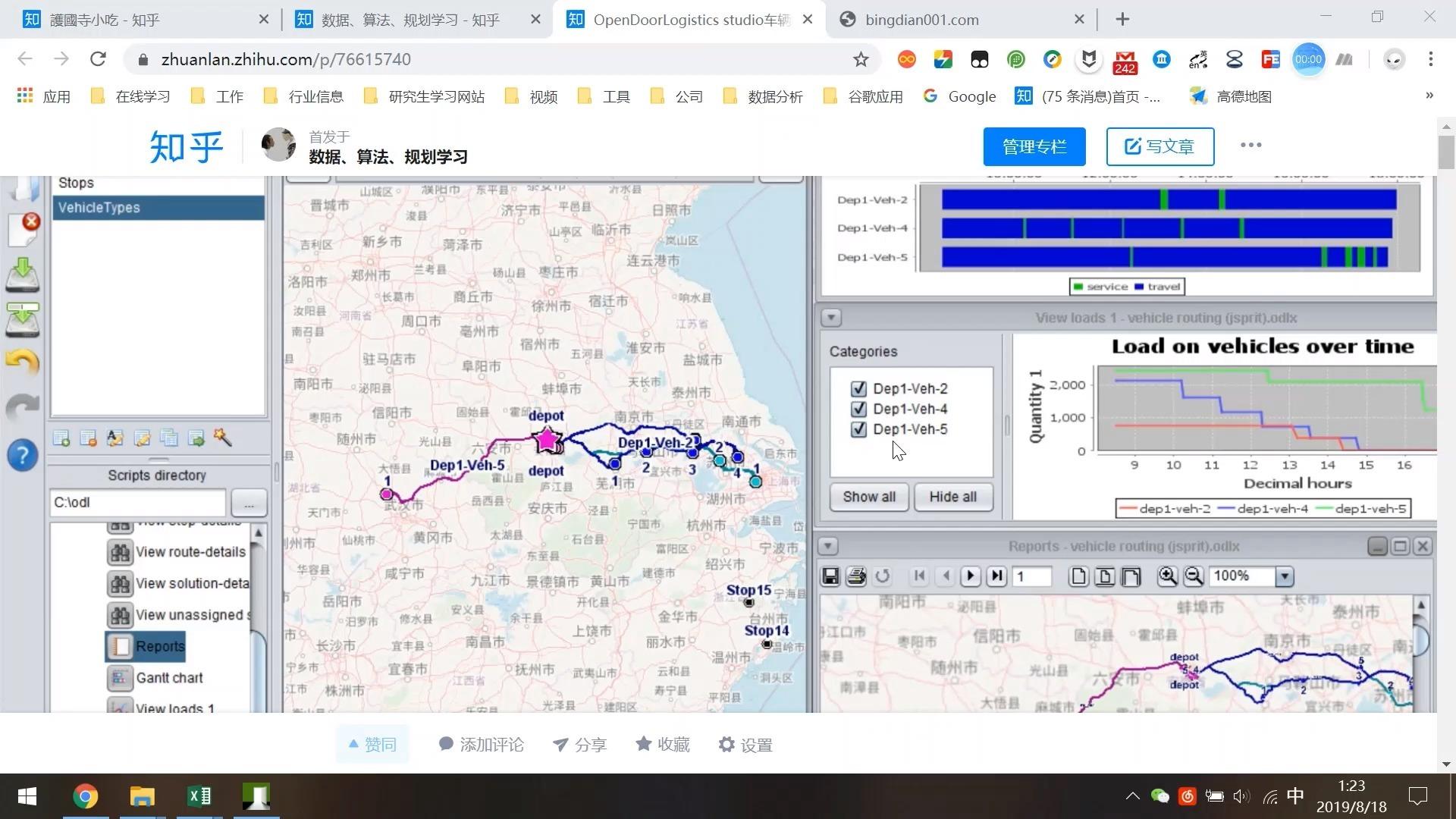Image resolution: width=1456 pixels, height=819 pixels.
Task: Click the Show all button
Action: pyautogui.click(x=868, y=497)
